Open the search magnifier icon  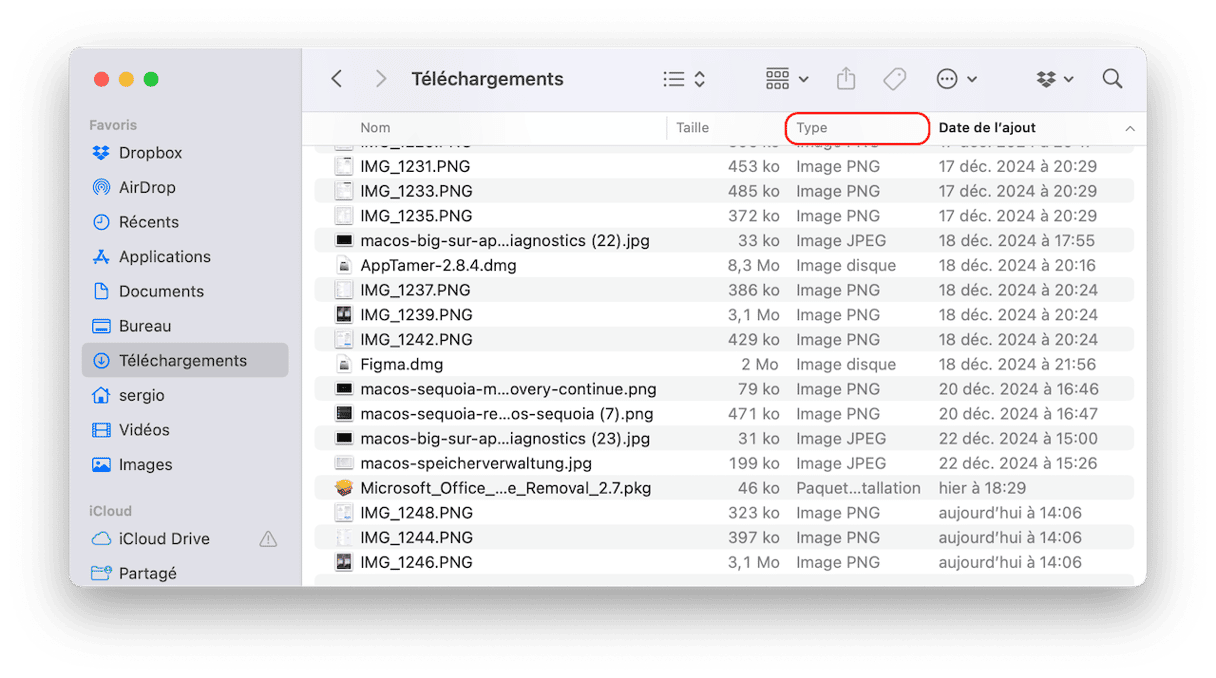tap(1112, 79)
